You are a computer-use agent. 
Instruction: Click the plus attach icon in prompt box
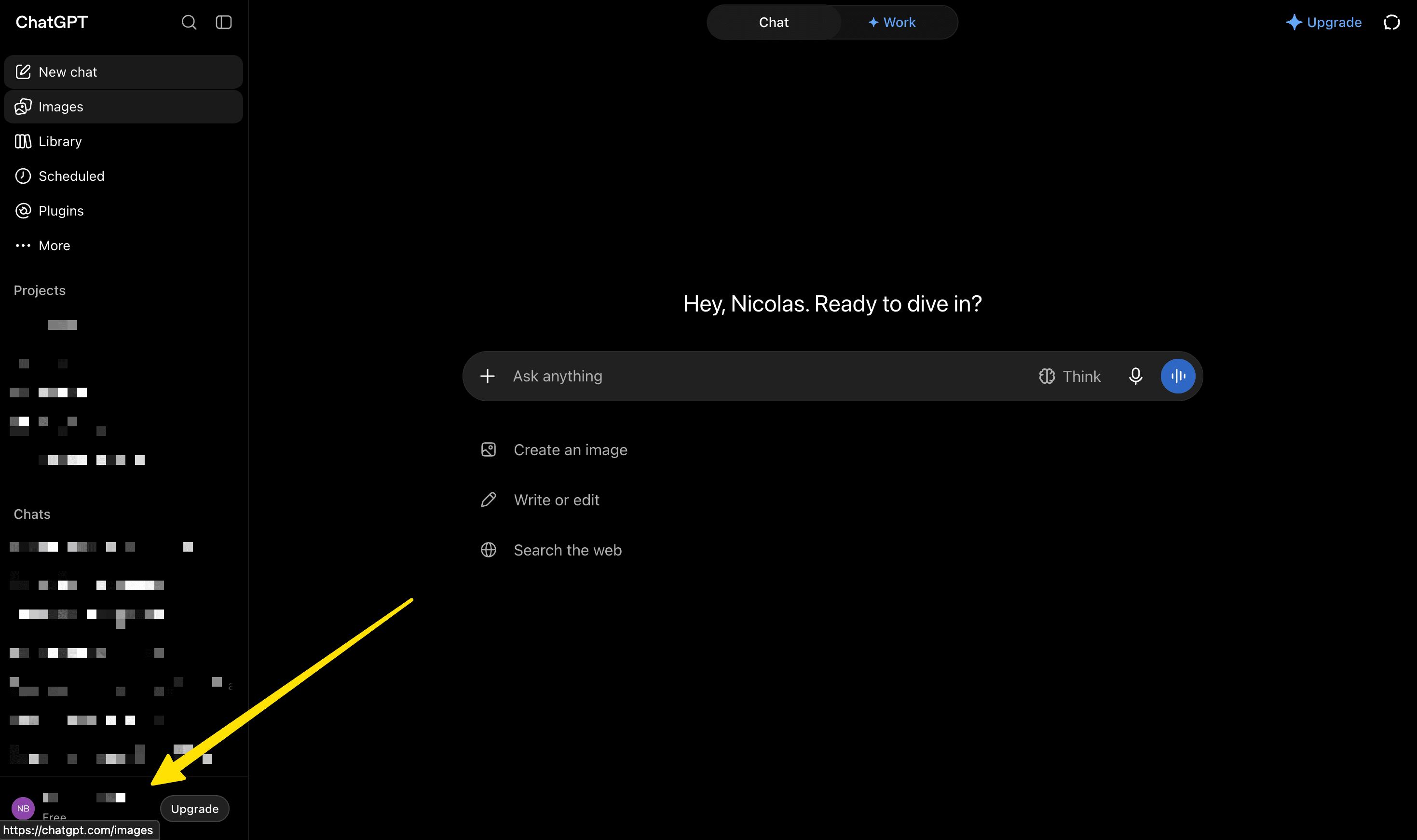point(488,376)
